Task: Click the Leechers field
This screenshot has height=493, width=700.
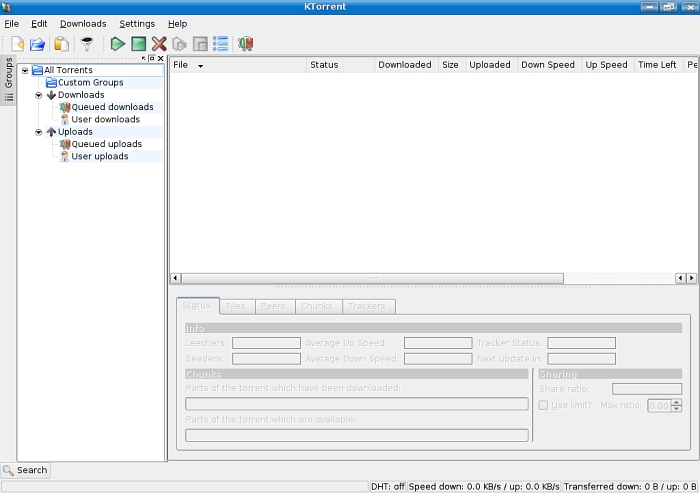Action: click(267, 343)
